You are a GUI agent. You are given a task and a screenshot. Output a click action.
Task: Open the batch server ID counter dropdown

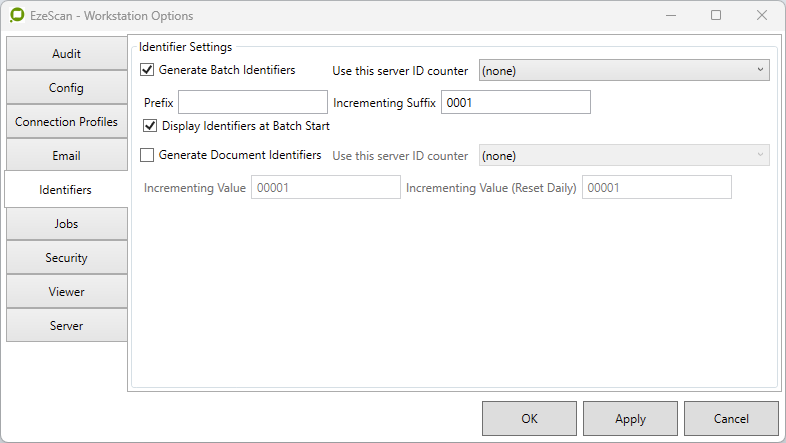[624, 70]
